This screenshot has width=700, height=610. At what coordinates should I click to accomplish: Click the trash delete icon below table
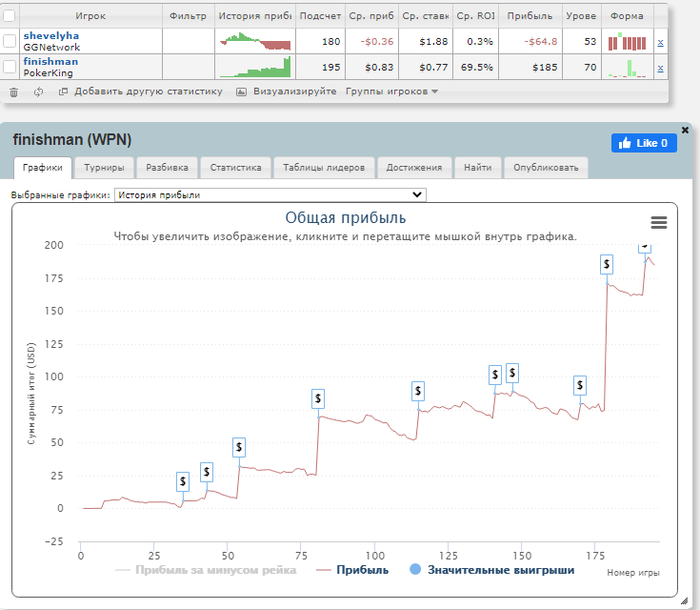point(14,92)
